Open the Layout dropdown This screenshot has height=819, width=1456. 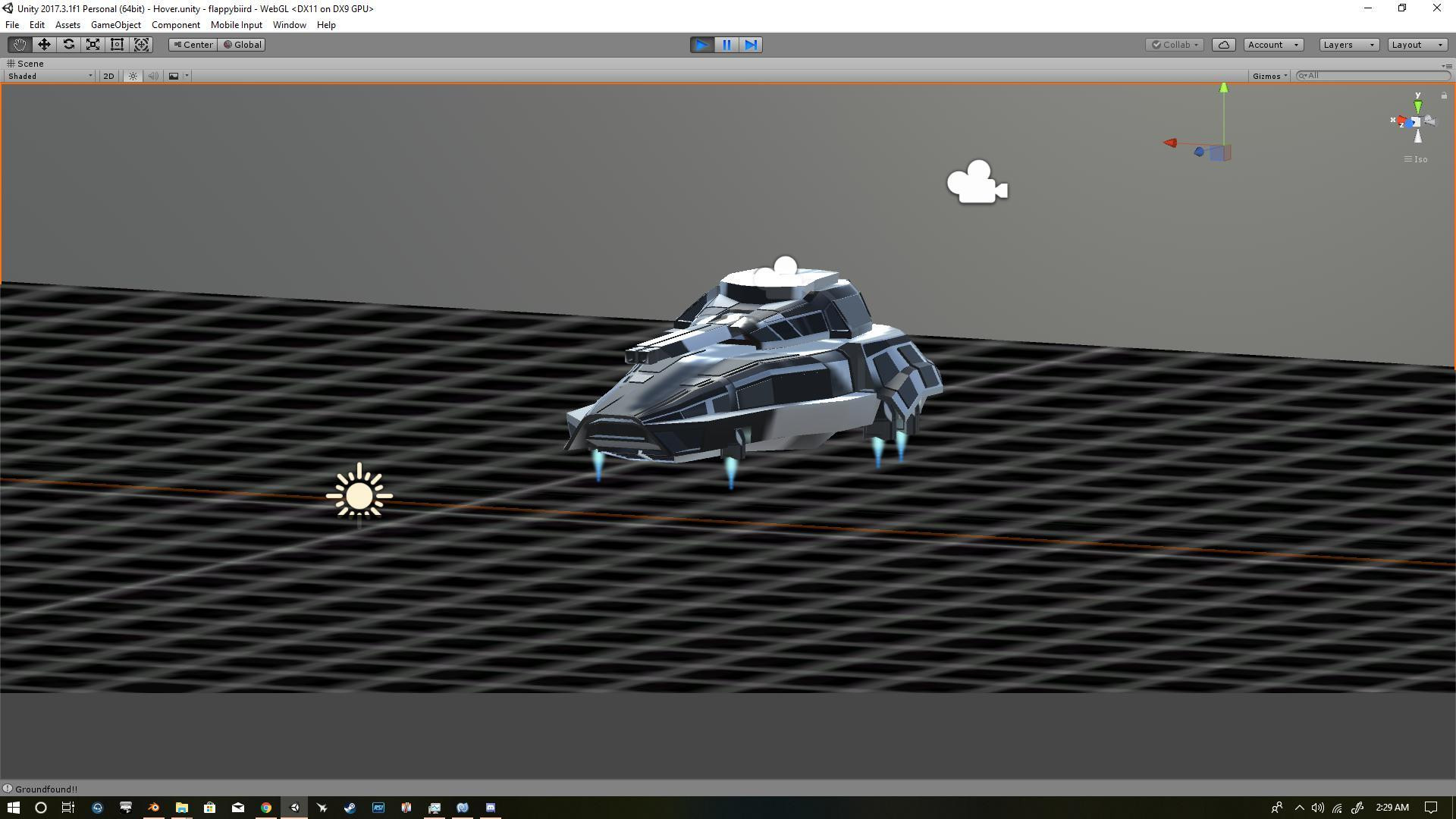[x=1418, y=45]
